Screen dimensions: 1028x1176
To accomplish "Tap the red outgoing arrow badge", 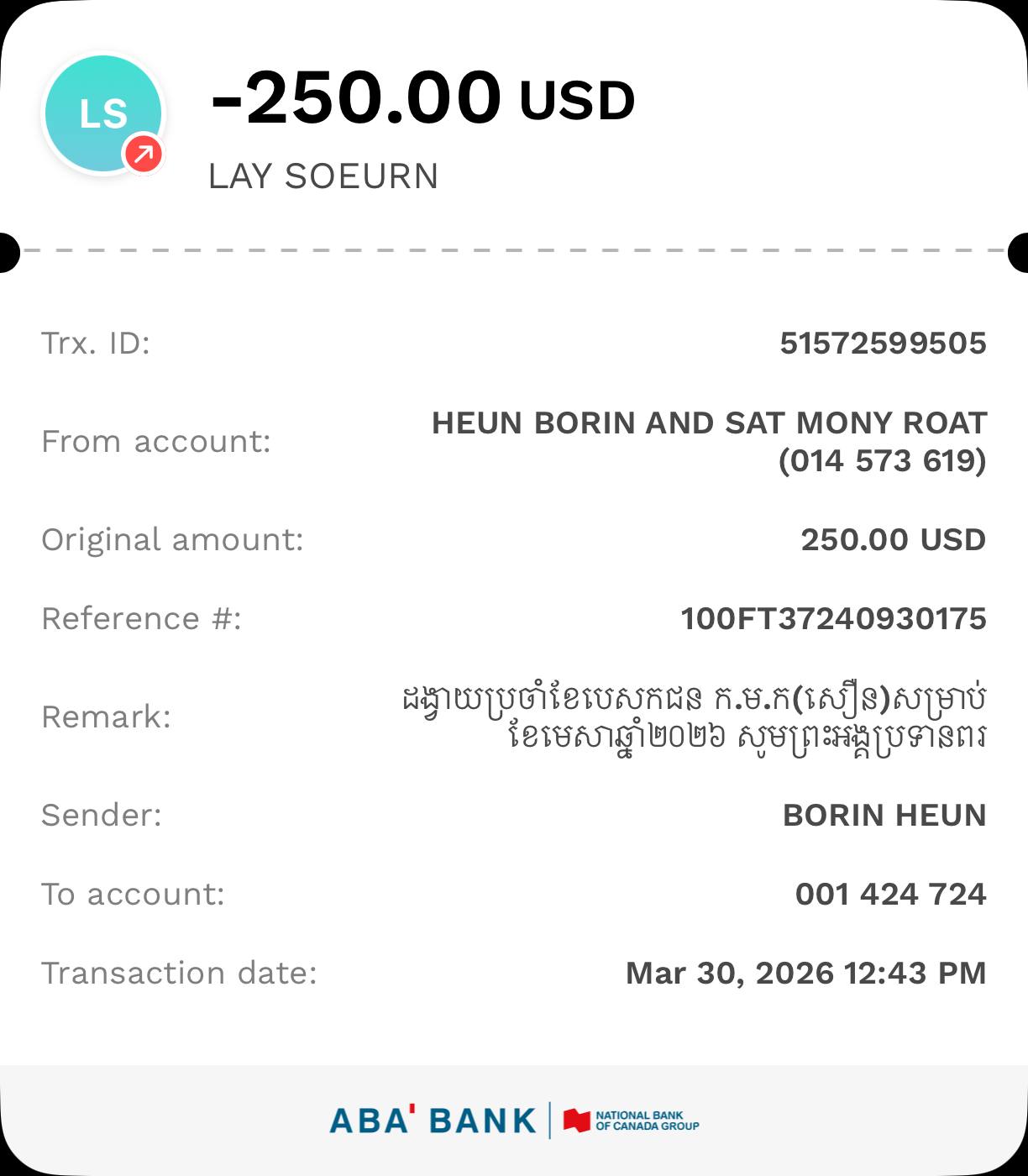I will point(144,153).
